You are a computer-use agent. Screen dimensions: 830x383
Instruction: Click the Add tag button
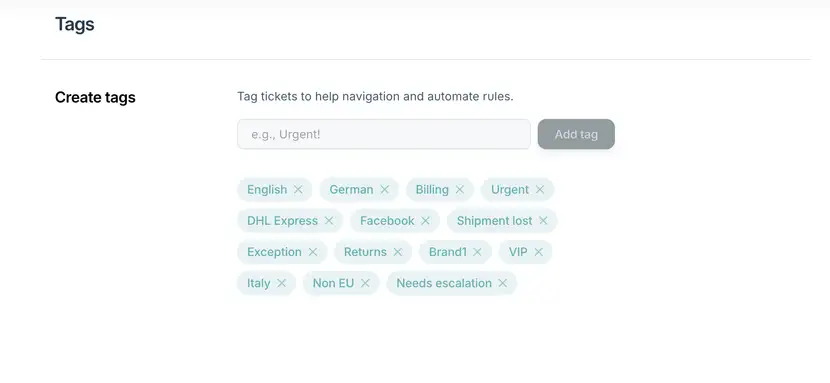pyautogui.click(x=576, y=134)
